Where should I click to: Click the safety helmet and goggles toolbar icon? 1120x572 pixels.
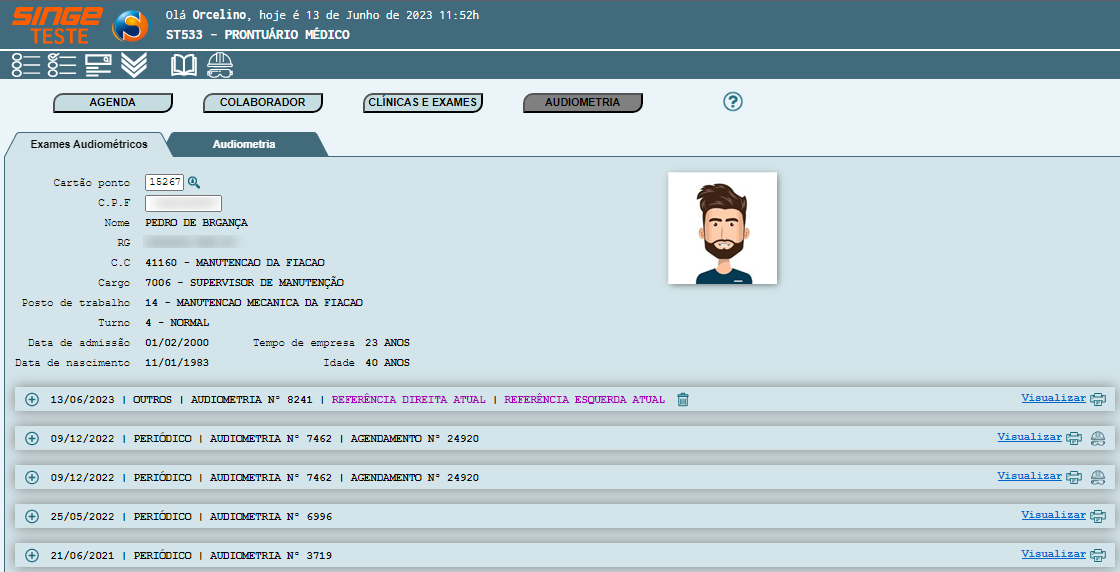click(x=220, y=66)
